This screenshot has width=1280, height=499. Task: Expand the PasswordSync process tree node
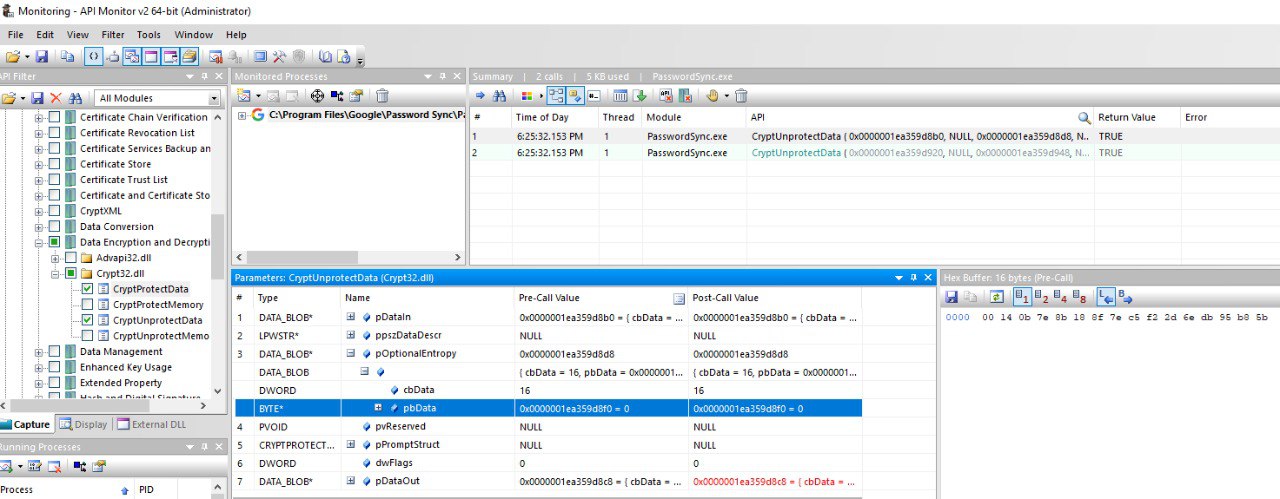click(242, 116)
